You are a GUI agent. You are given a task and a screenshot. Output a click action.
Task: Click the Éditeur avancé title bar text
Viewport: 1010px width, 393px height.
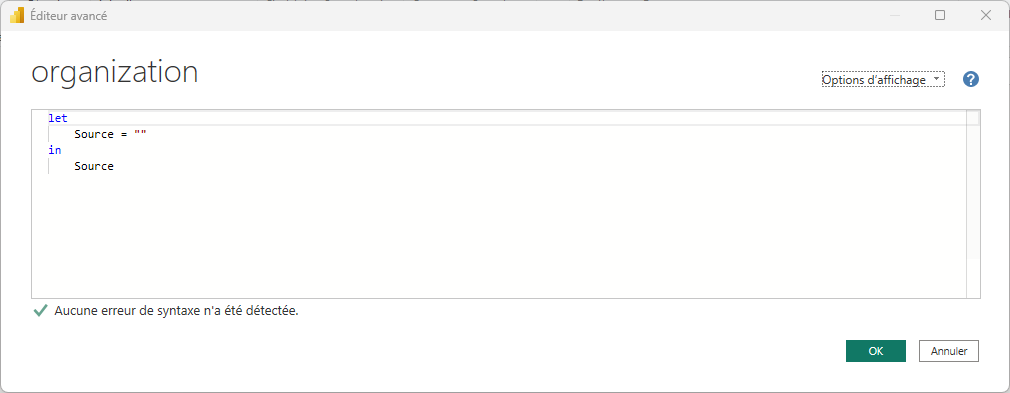pos(69,16)
